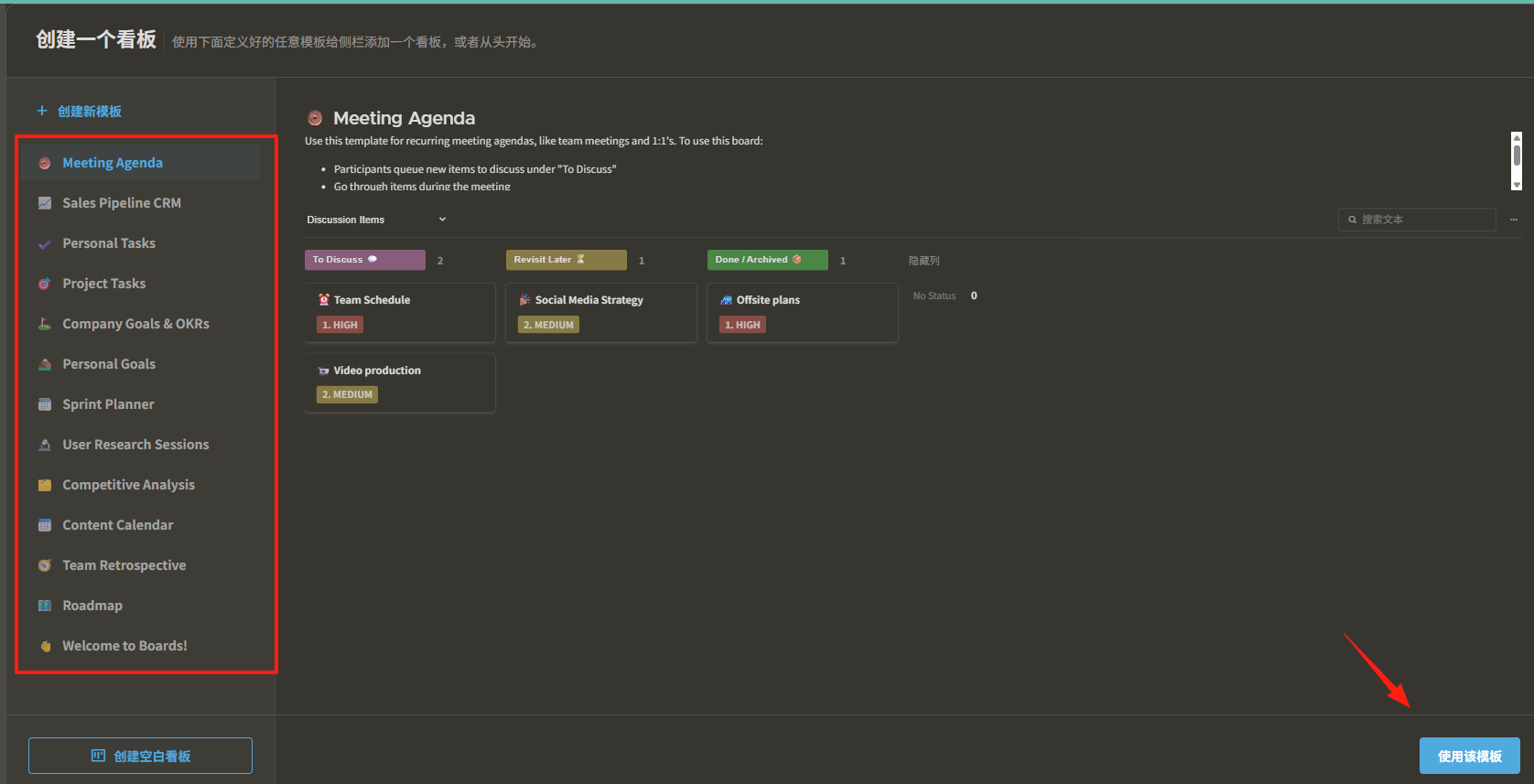The width and height of the screenshot is (1534, 784).
Task: Click the Team Retrospective compass icon
Action: point(44,565)
